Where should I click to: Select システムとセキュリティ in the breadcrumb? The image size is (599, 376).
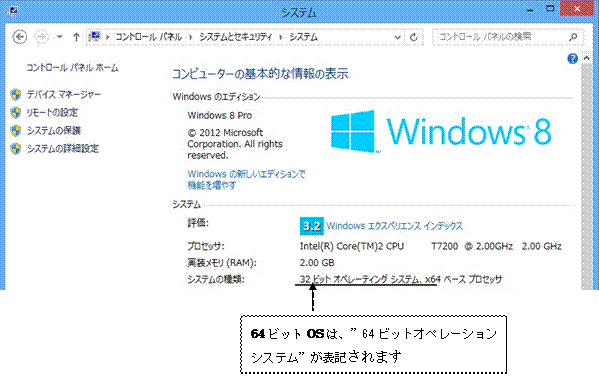(236, 37)
